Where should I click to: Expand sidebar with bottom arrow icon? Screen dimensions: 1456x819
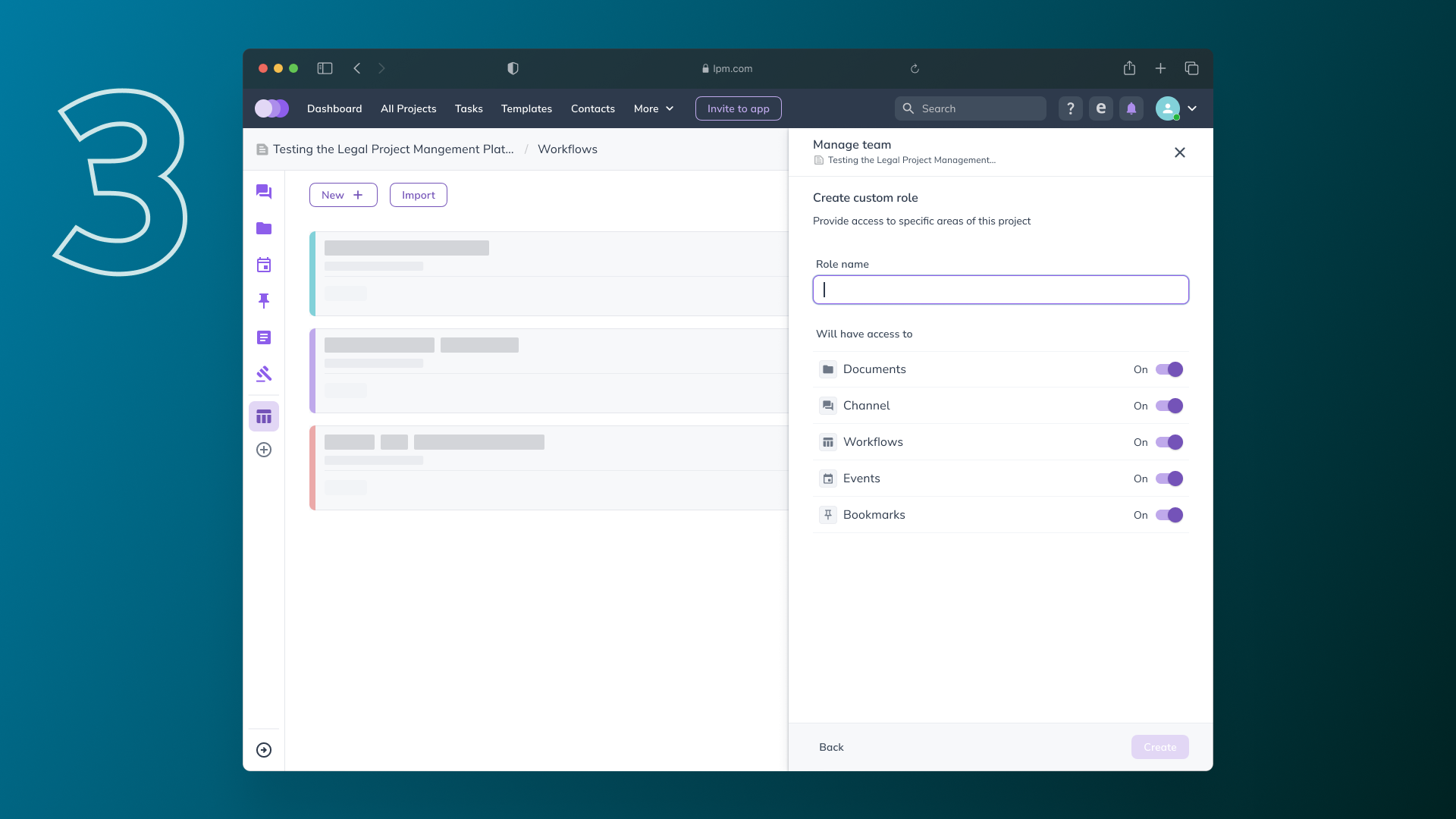point(264,750)
